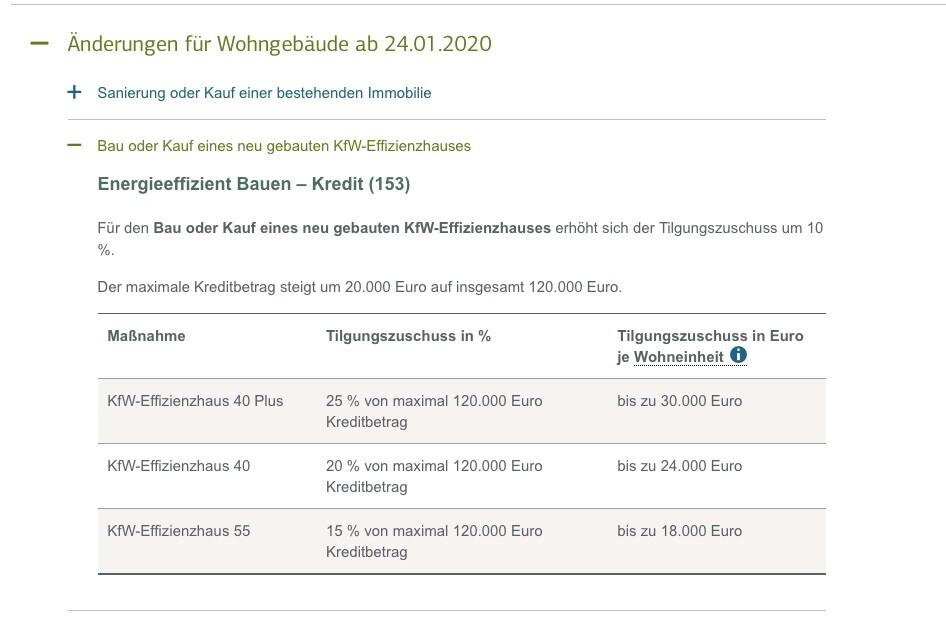Click the Maßnahme column header
The height and width of the screenshot is (626, 946).
tap(146, 336)
